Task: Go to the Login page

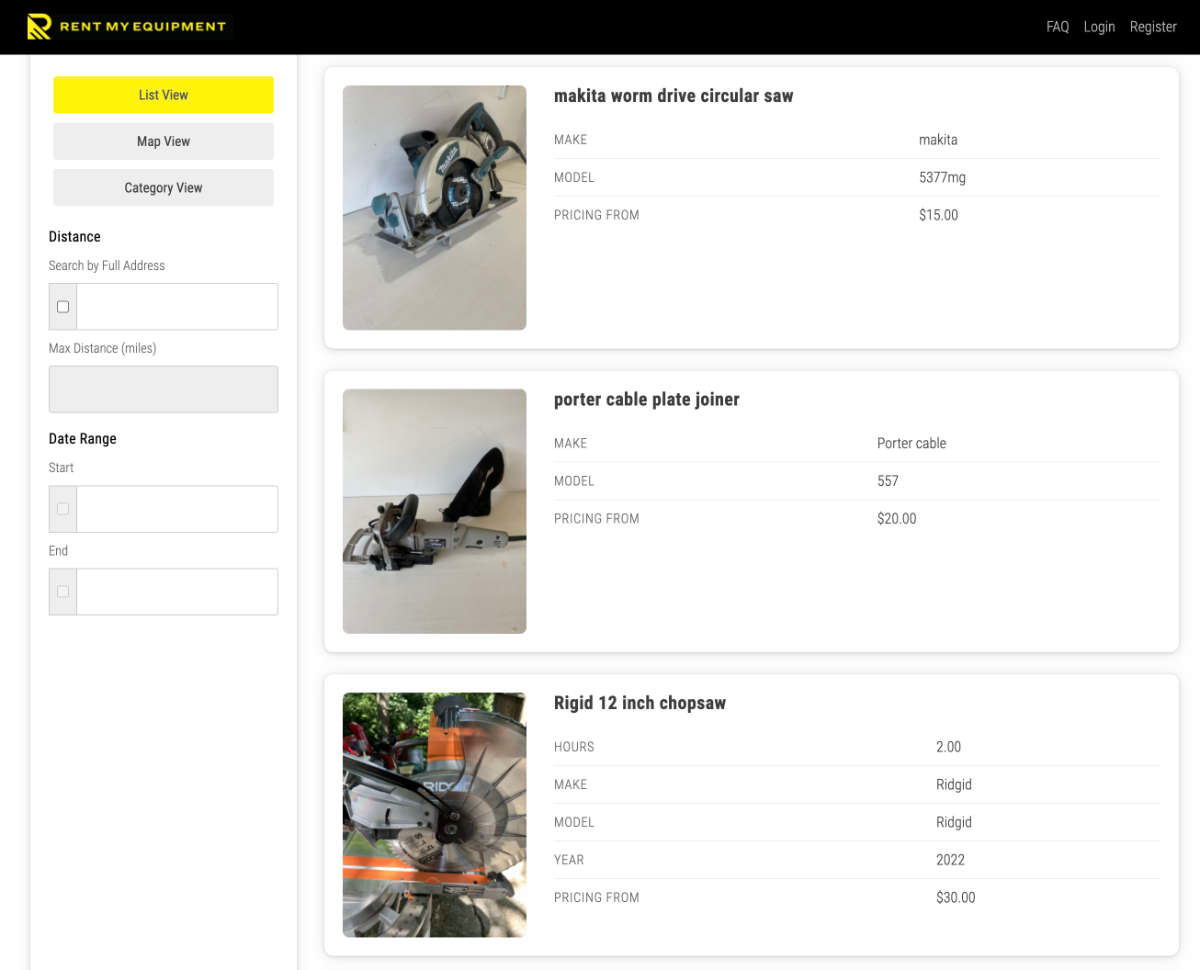Action: point(1099,27)
